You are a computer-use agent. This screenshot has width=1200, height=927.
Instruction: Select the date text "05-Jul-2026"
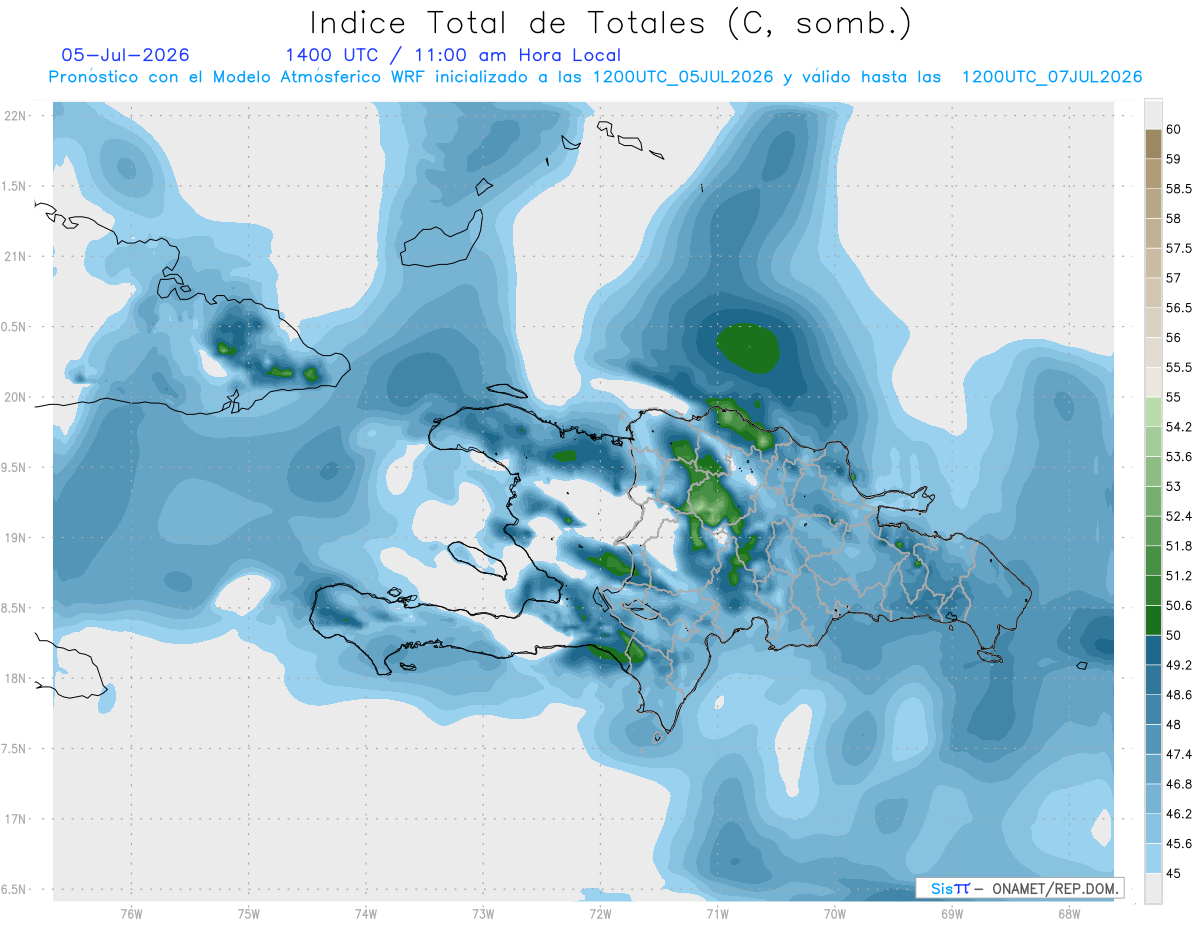[x=125, y=55]
